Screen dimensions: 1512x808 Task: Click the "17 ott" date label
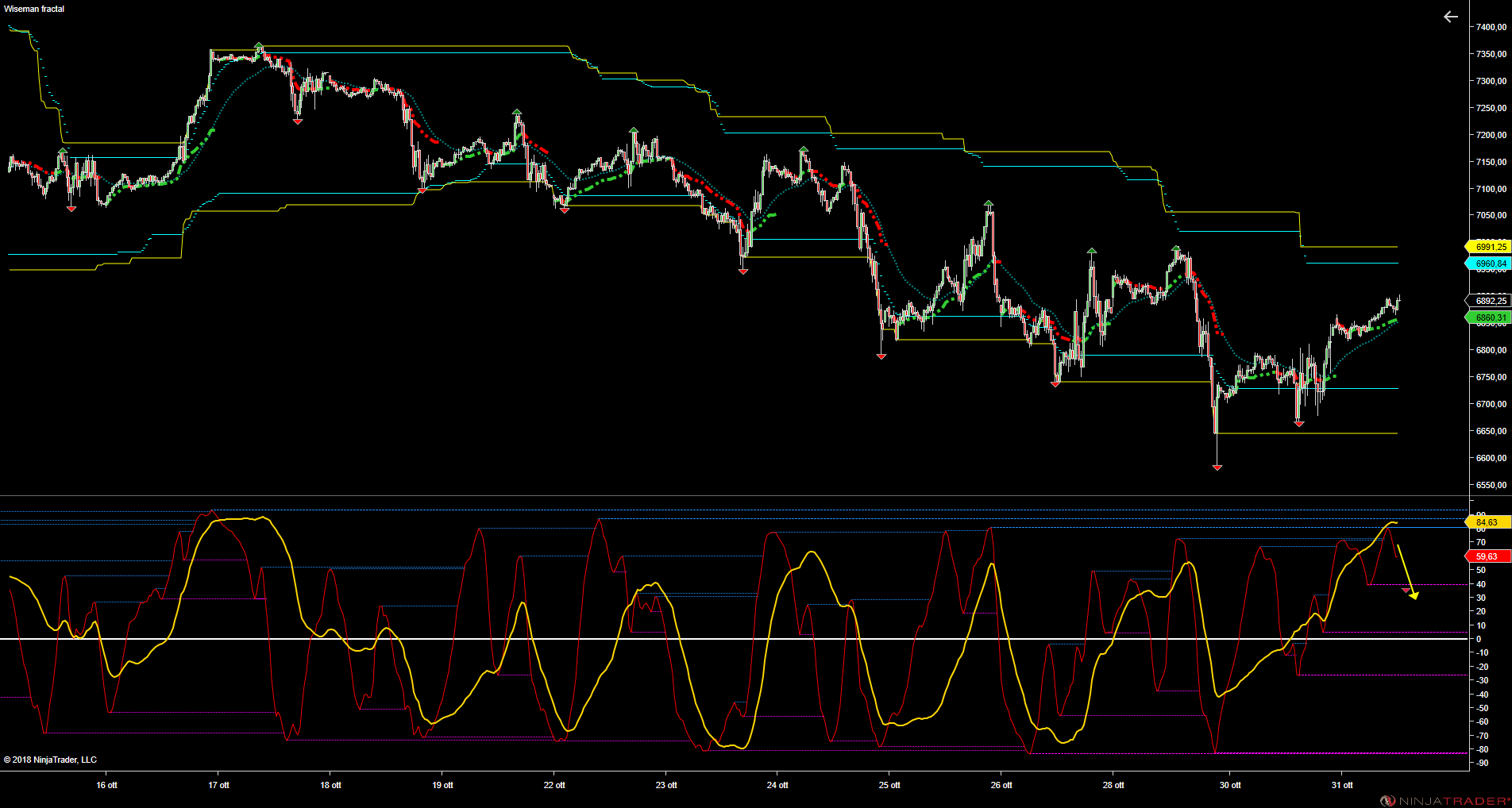pyautogui.click(x=218, y=785)
